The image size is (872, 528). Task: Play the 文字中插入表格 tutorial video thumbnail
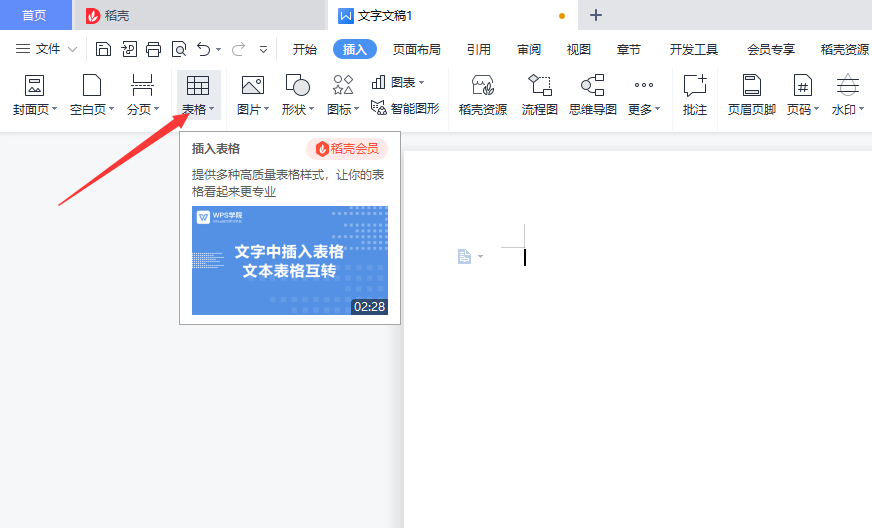click(x=290, y=260)
